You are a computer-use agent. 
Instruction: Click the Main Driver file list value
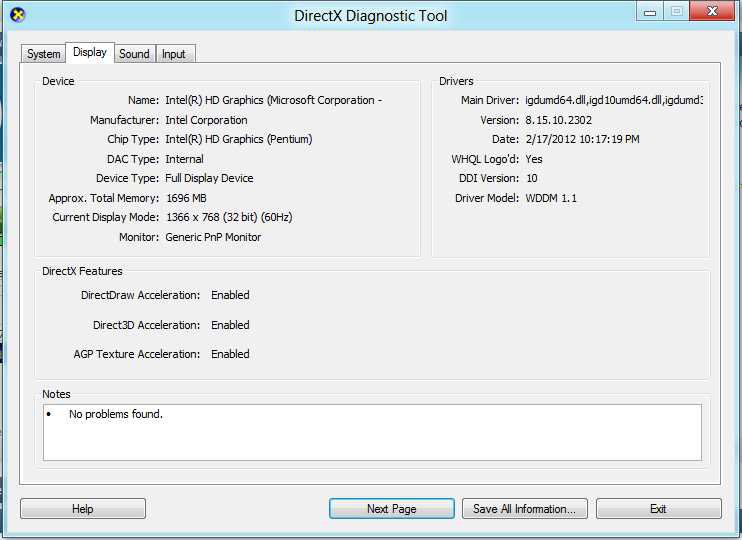coord(614,100)
